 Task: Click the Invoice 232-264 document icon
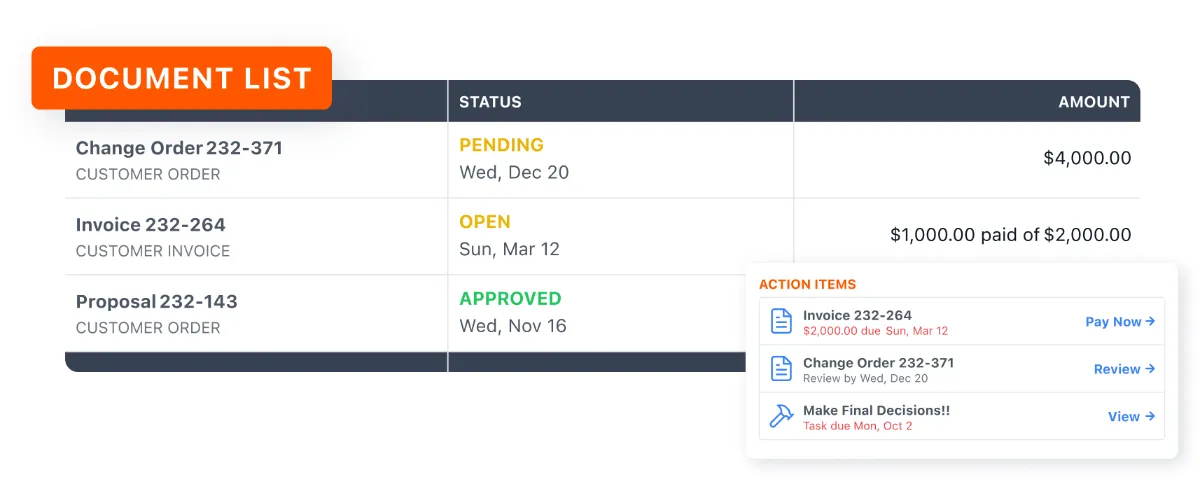click(781, 321)
